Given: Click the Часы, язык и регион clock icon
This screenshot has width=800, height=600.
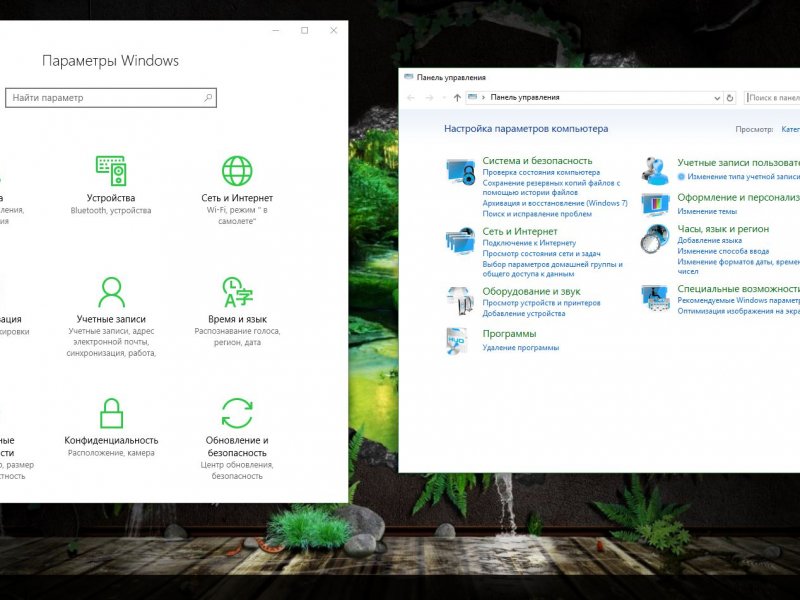Looking at the screenshot, I should coord(655,239).
